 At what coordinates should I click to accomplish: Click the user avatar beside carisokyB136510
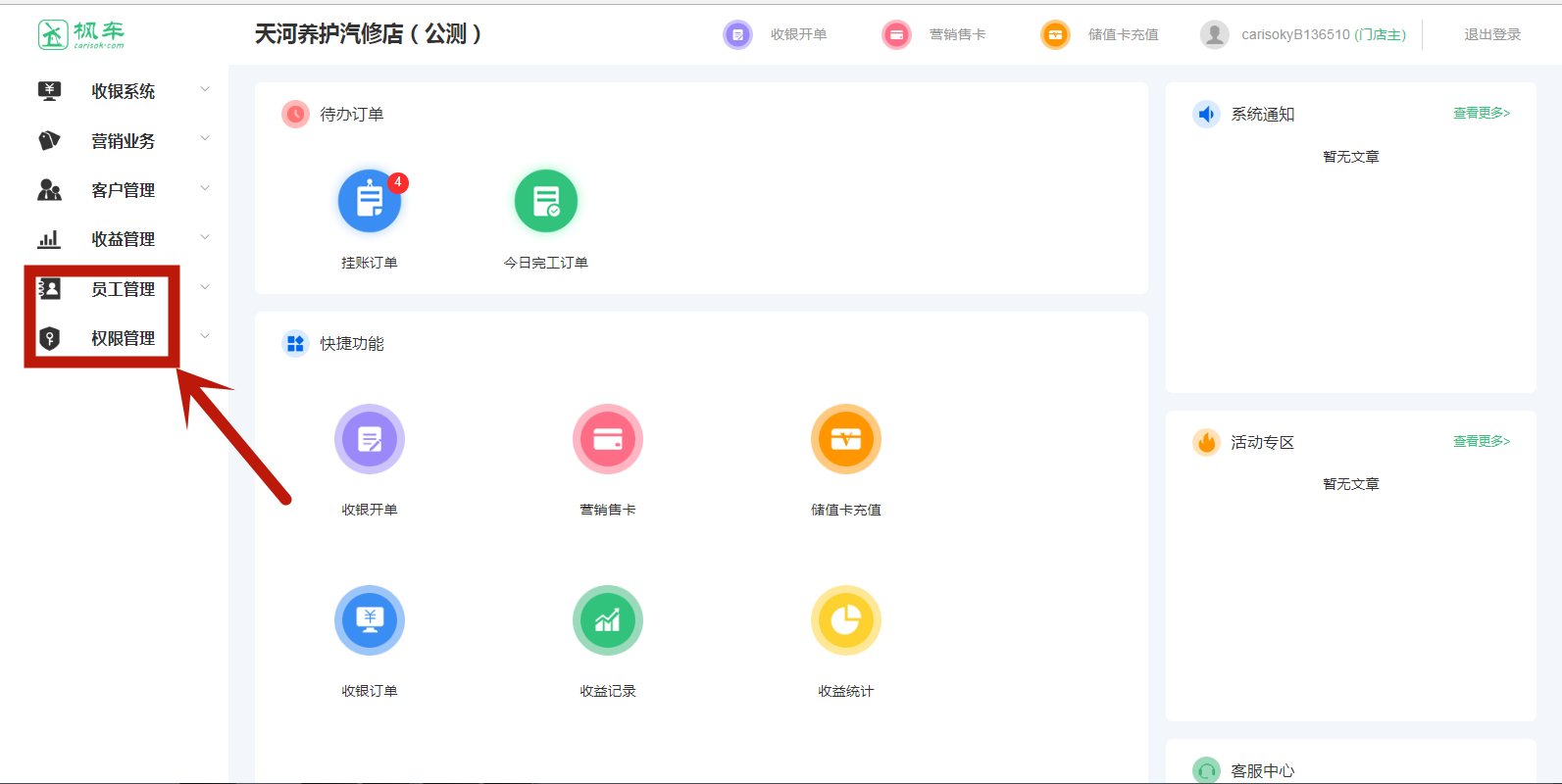click(x=1214, y=34)
